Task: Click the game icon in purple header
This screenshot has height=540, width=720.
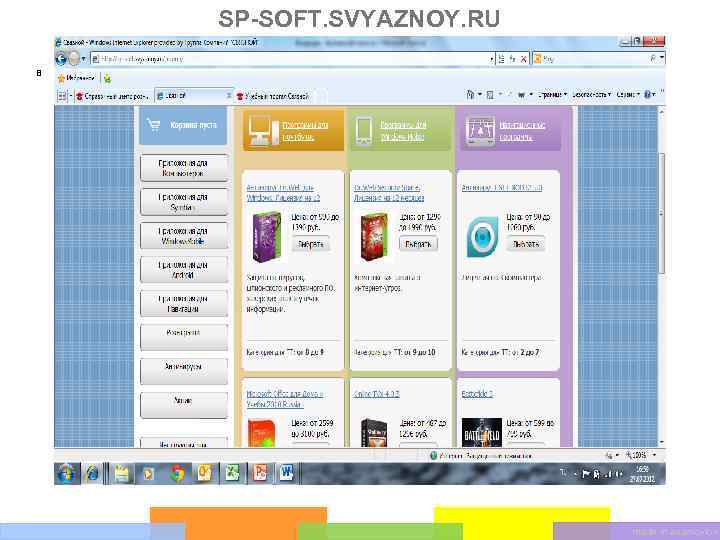Action: pos(480,130)
